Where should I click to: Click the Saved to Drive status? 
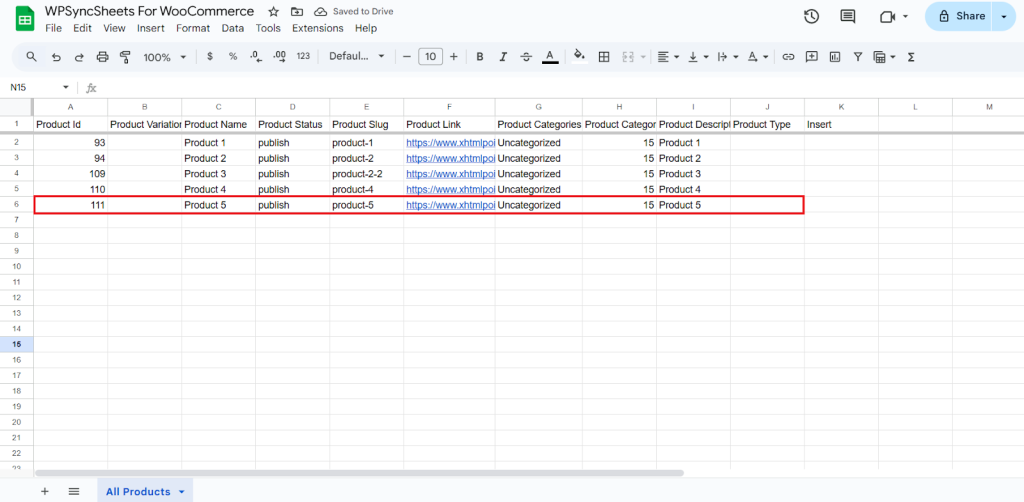coord(355,12)
